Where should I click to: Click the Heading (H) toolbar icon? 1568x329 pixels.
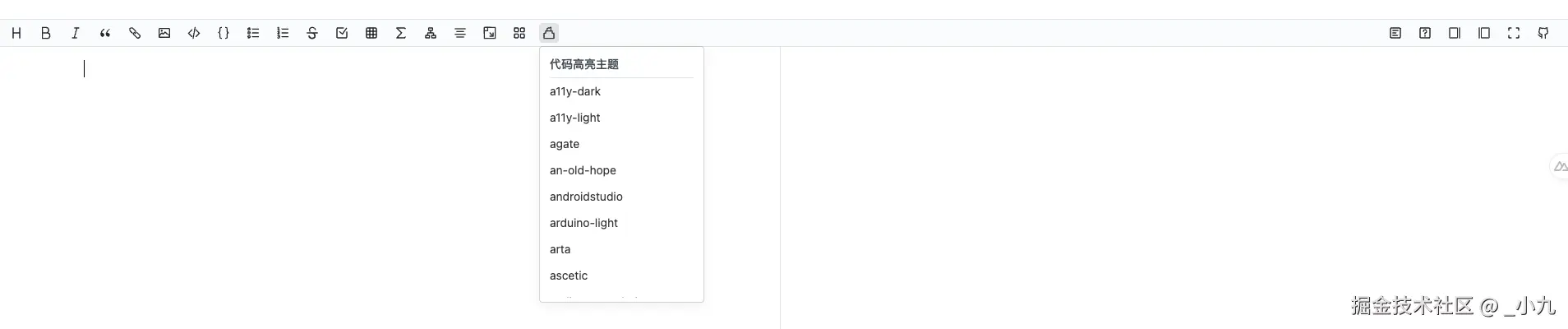click(x=16, y=33)
